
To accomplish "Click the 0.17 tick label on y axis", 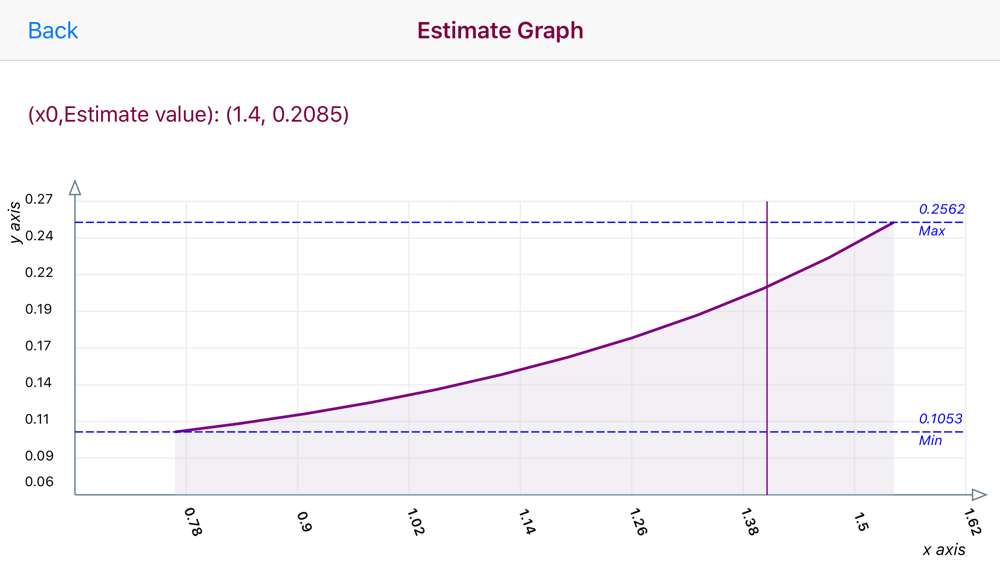I will coord(39,347).
